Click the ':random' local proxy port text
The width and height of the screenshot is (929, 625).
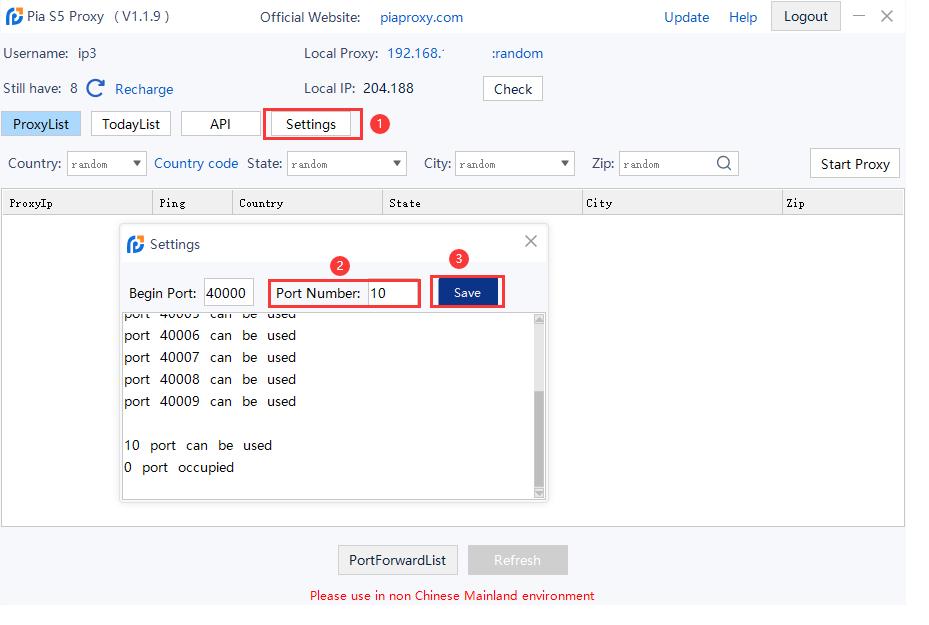click(x=517, y=53)
